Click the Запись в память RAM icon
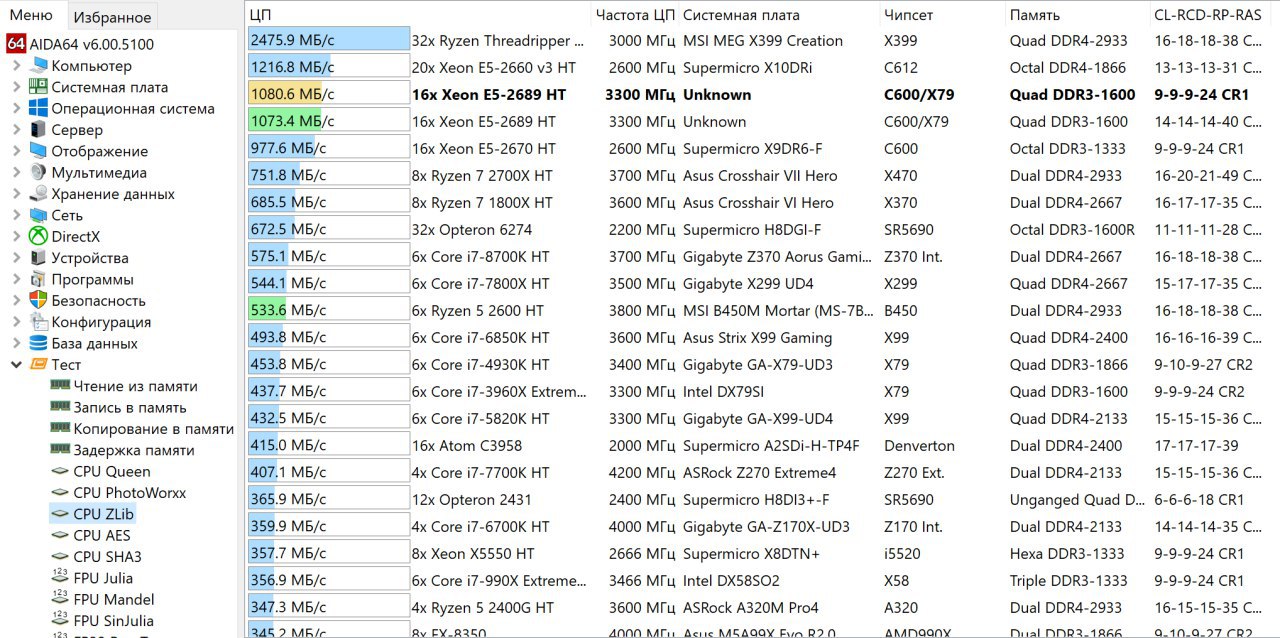 click(60, 407)
